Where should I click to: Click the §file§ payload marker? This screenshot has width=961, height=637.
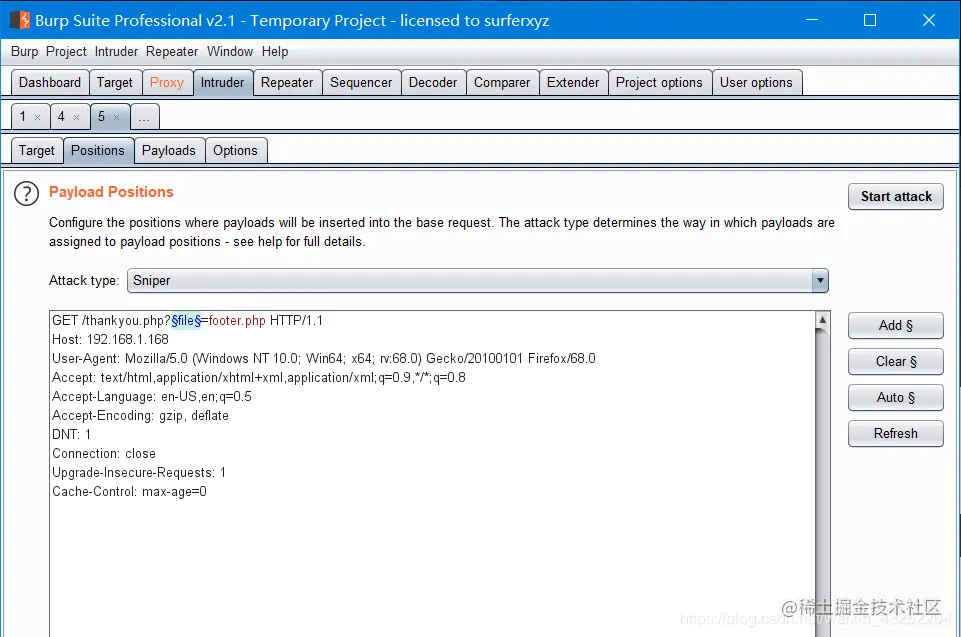(186, 321)
